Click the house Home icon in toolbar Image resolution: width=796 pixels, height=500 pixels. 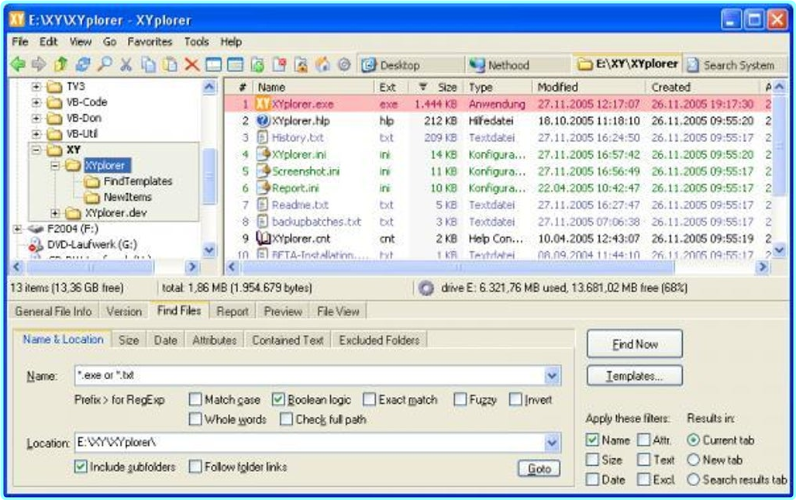[x=323, y=64]
